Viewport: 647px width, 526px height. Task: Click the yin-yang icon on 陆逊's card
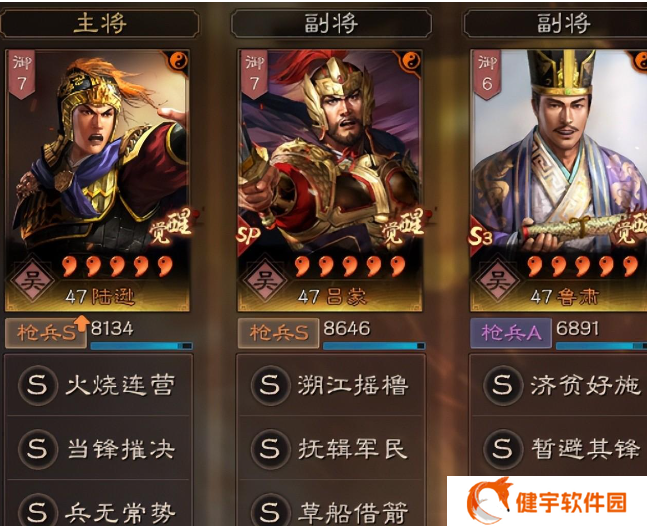[x=178, y=62]
